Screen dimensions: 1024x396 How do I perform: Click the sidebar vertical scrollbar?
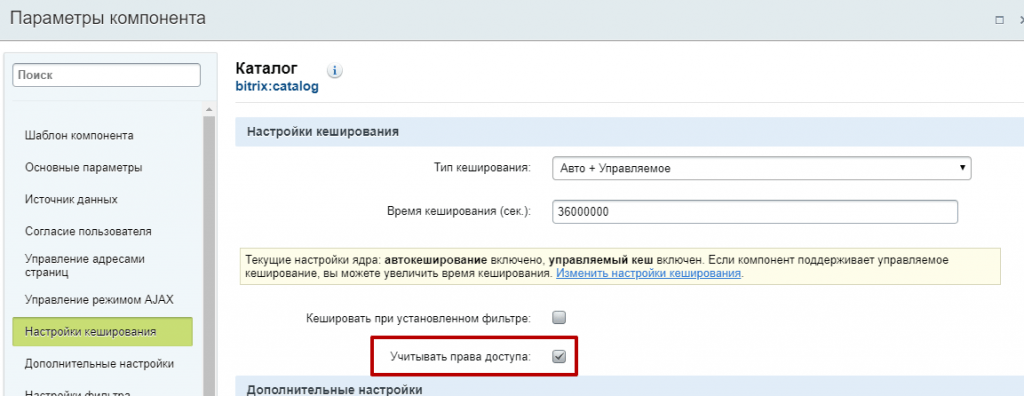point(209,255)
